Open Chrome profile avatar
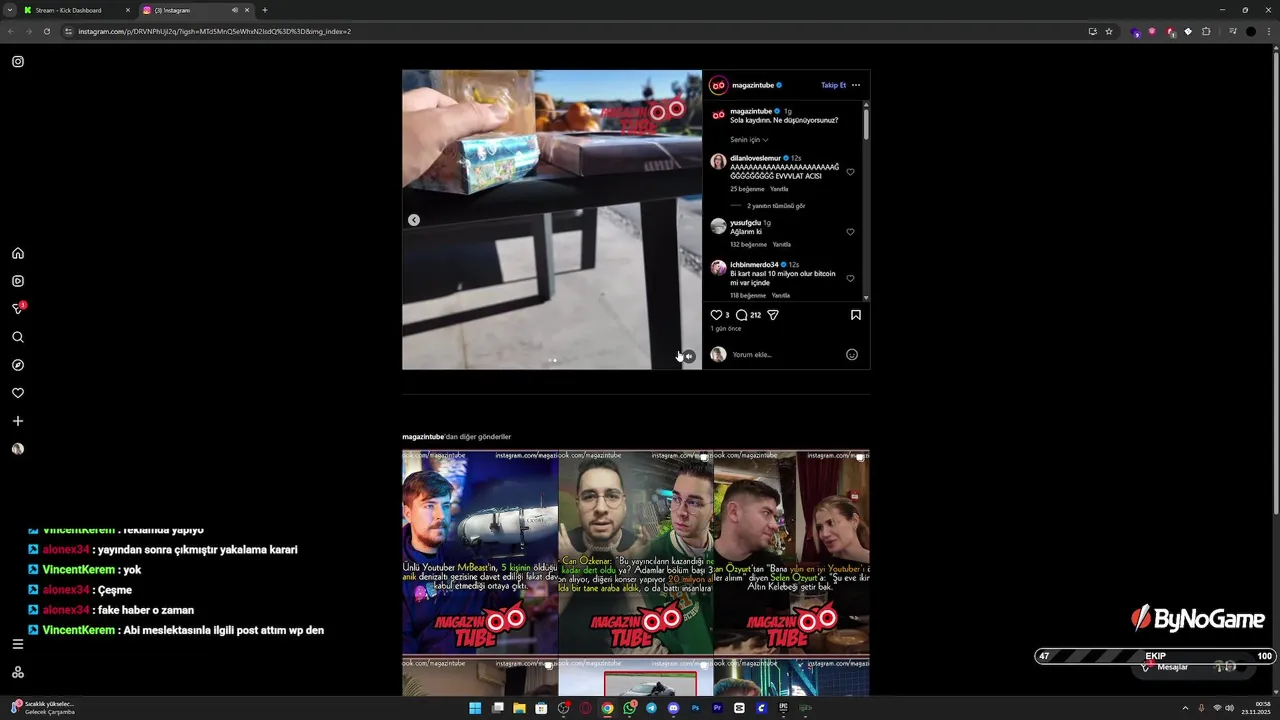Viewport: 1280px width, 720px height. (x=1251, y=31)
